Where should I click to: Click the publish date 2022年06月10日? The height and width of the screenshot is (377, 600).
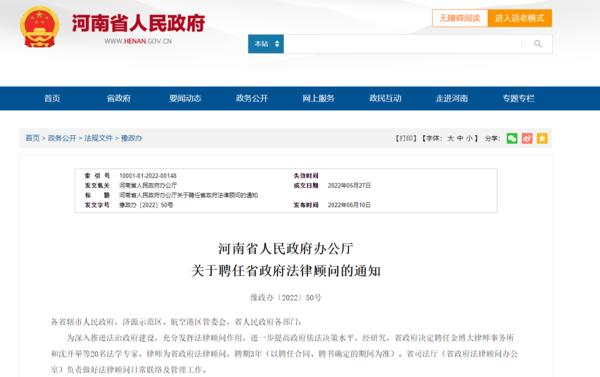349,205
